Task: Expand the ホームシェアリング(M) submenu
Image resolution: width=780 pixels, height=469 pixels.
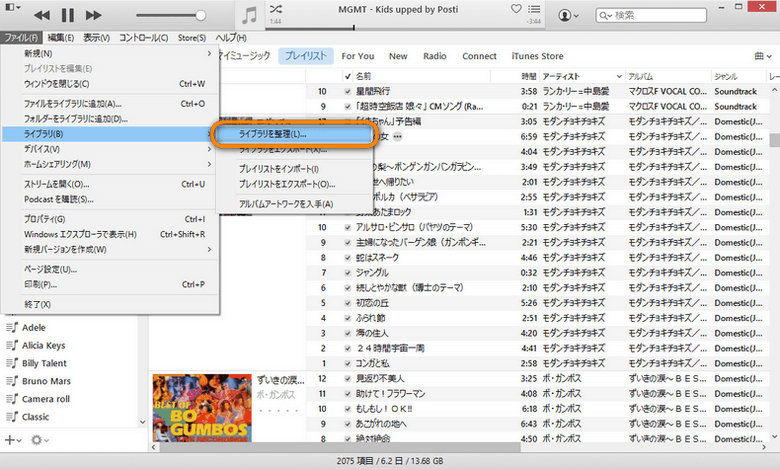Action: 110,164
